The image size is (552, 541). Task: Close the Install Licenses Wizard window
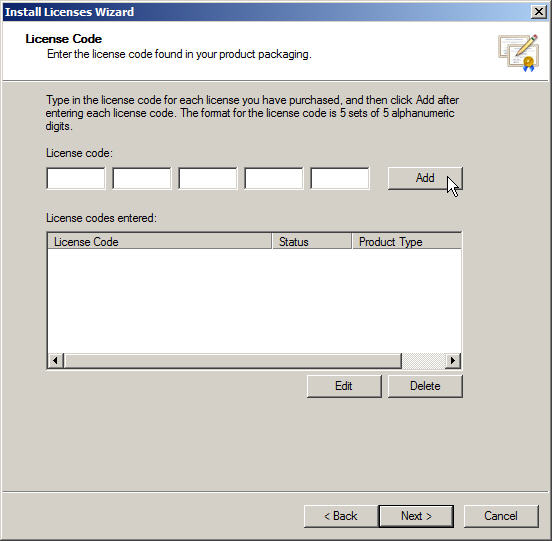point(539,12)
